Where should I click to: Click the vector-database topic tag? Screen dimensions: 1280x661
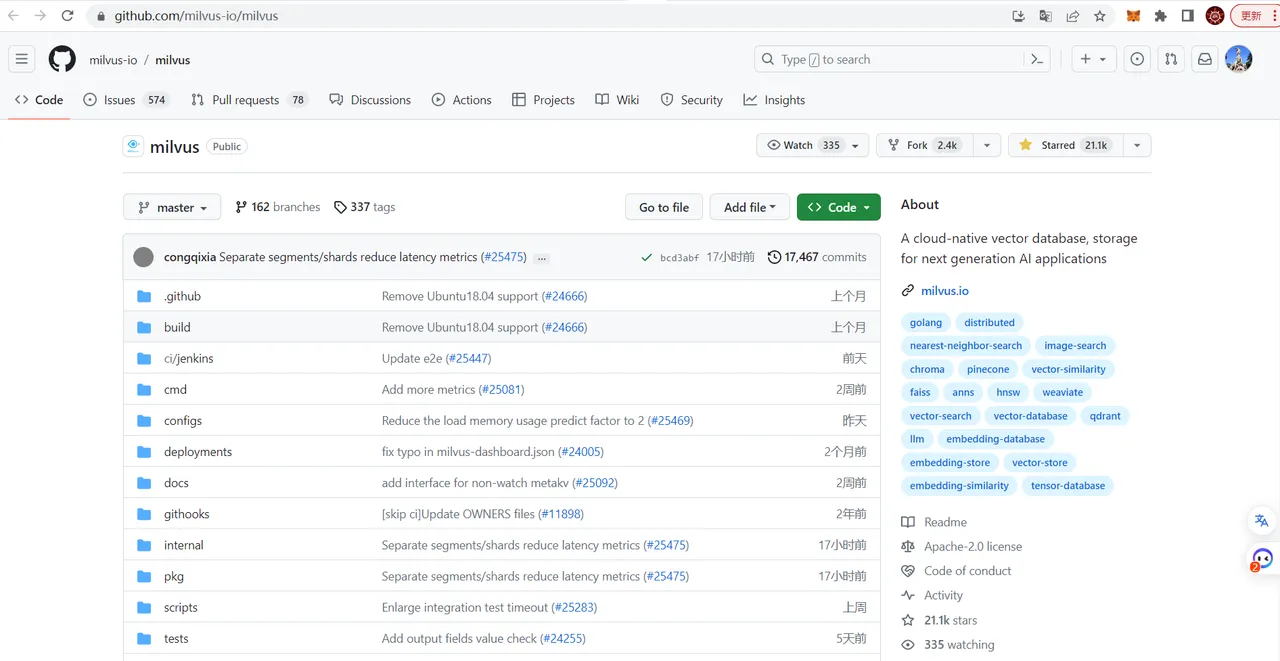point(1030,416)
